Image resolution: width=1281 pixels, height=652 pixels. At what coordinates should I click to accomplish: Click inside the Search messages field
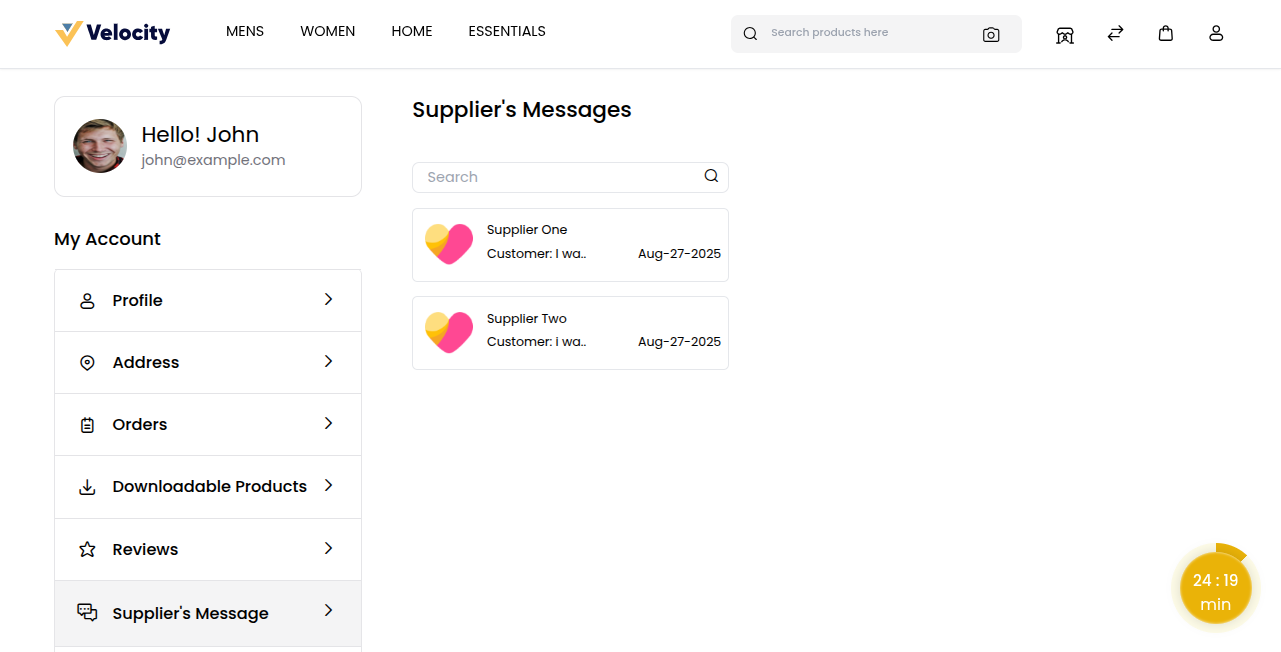(x=550, y=176)
